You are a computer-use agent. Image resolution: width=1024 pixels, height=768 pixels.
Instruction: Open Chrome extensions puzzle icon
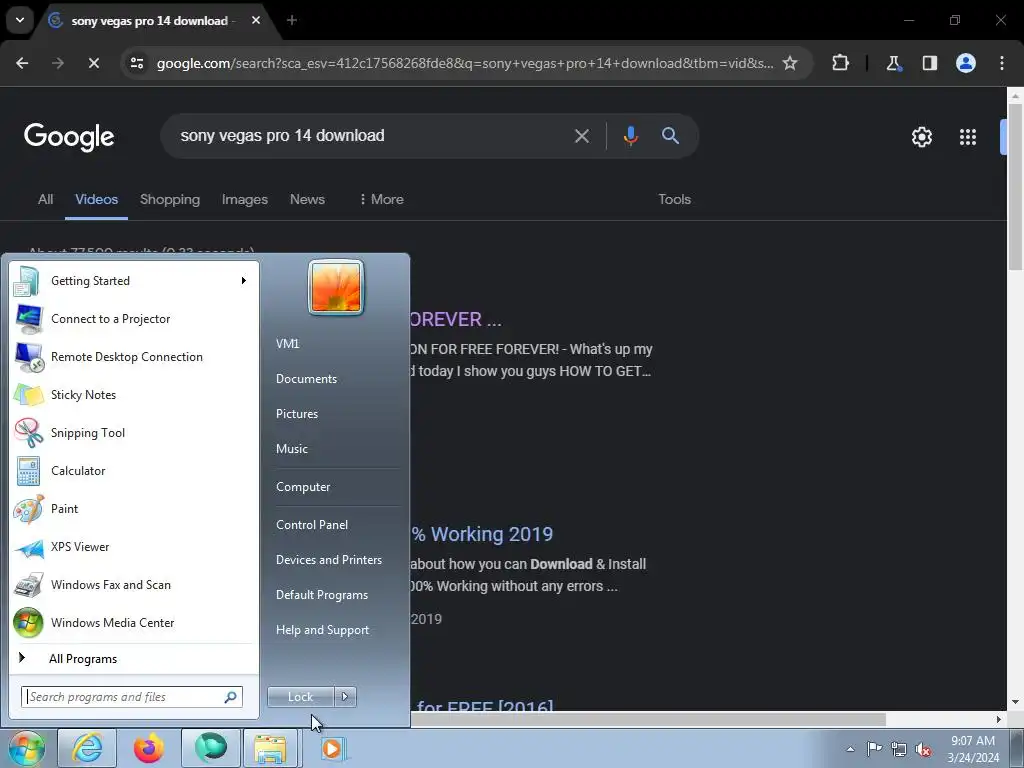(x=840, y=63)
